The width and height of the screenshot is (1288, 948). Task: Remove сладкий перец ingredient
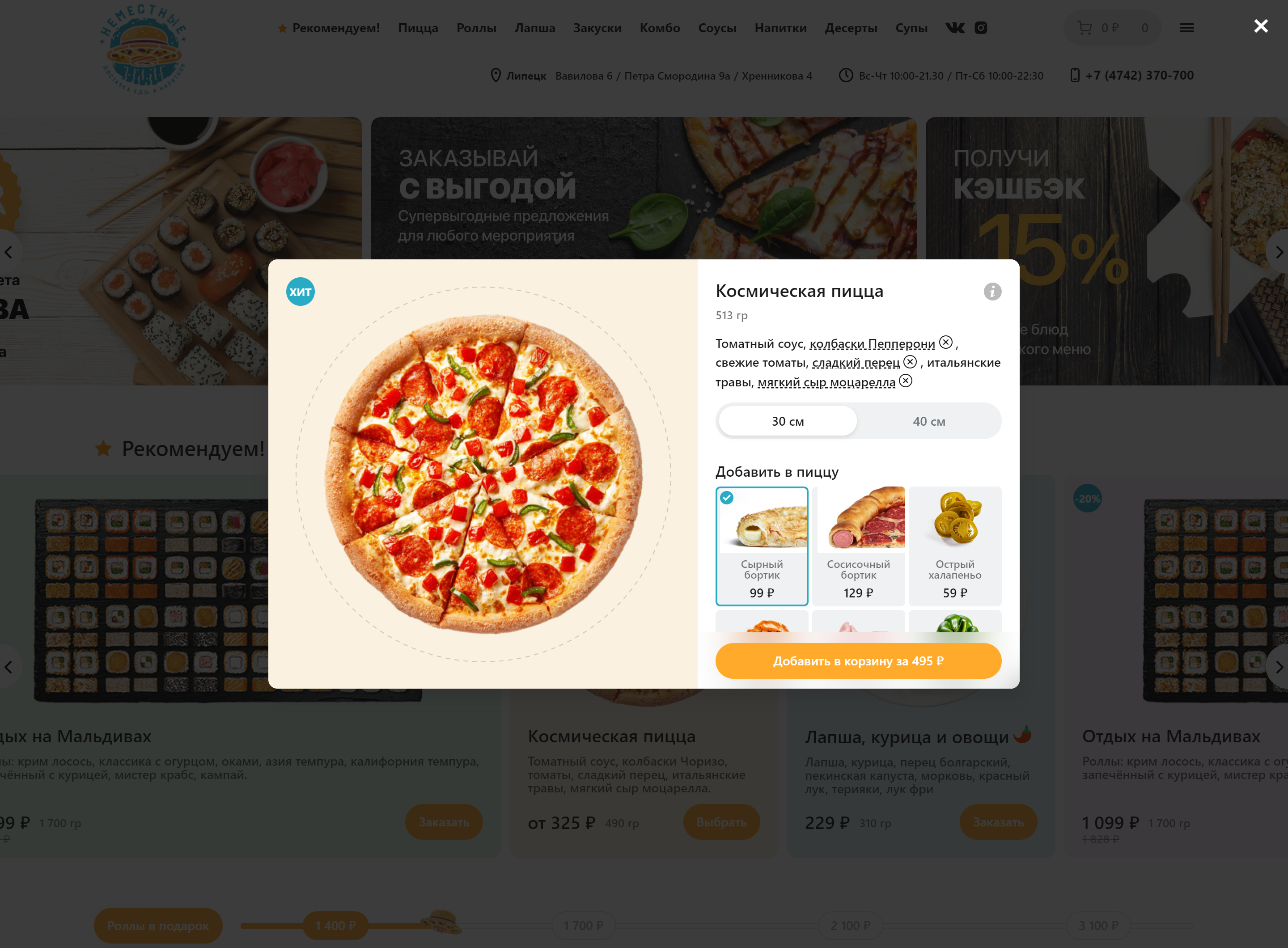click(911, 361)
